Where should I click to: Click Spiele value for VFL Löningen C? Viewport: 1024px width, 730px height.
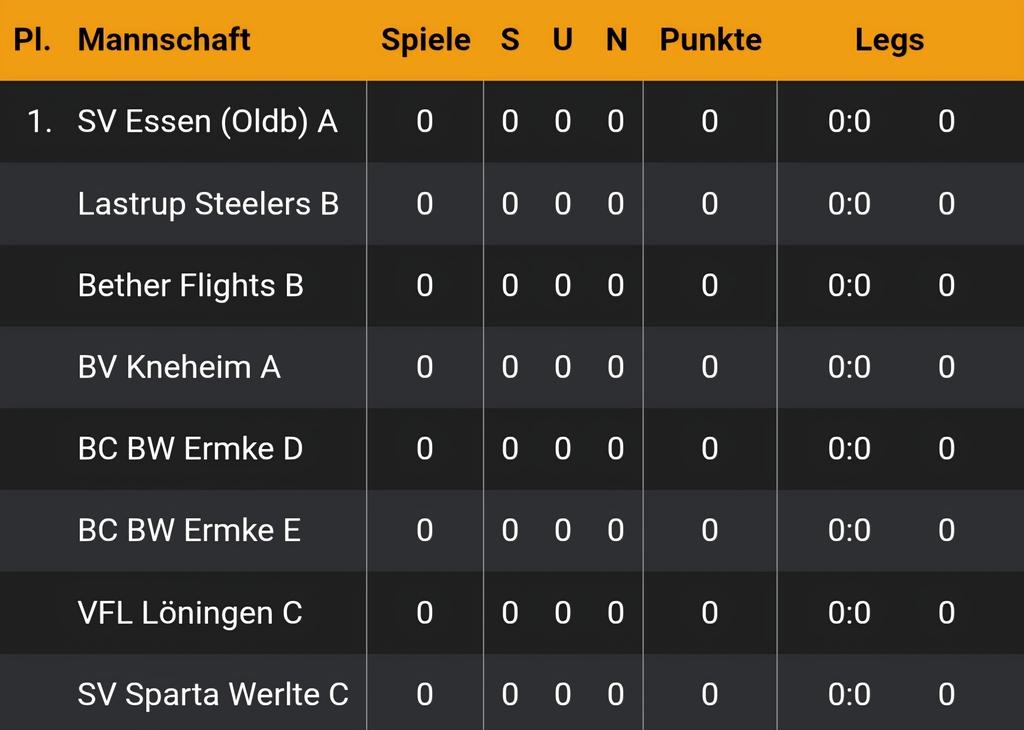pyautogui.click(x=424, y=612)
